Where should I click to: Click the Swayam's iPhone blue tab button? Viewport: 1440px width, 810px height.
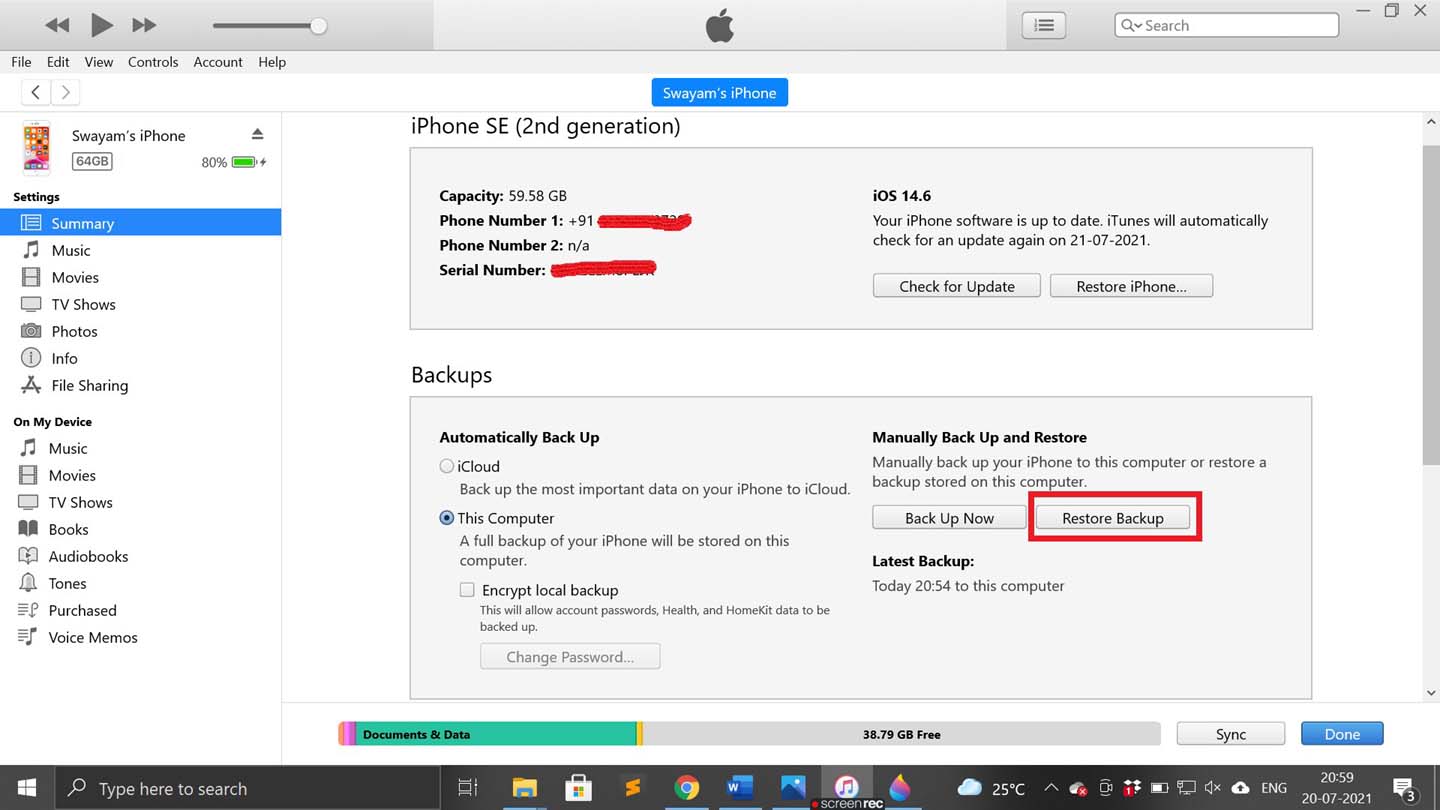(720, 92)
